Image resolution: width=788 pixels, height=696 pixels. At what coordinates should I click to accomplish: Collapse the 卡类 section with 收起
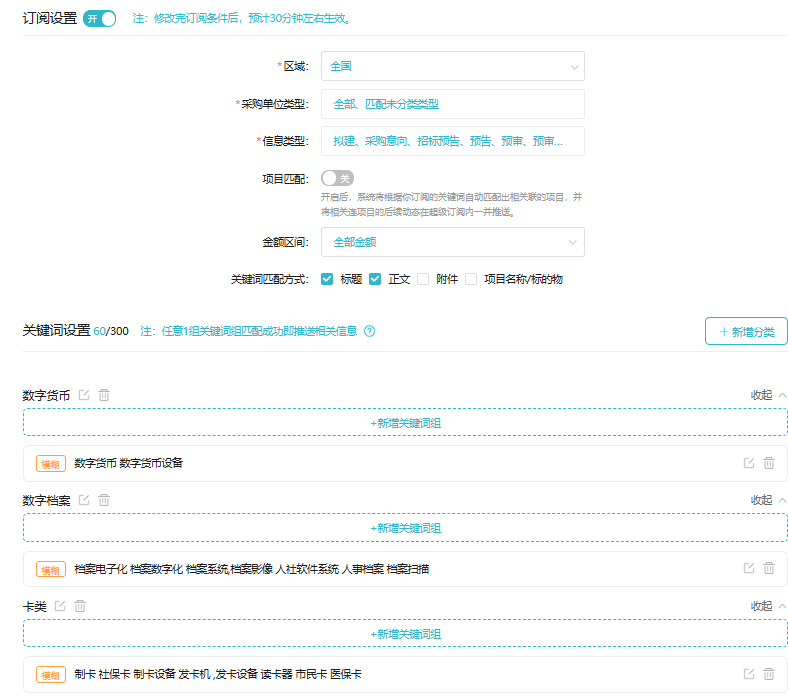pos(768,606)
